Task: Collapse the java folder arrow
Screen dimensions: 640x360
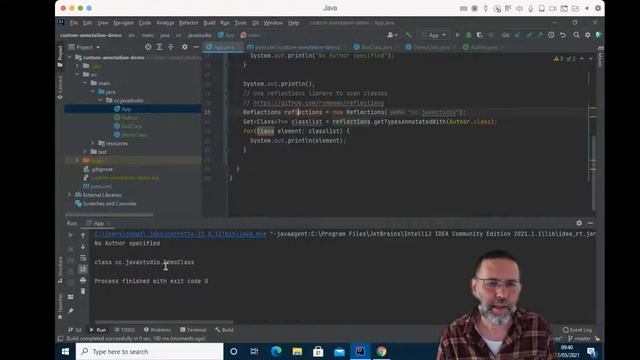Action: click(x=93, y=92)
